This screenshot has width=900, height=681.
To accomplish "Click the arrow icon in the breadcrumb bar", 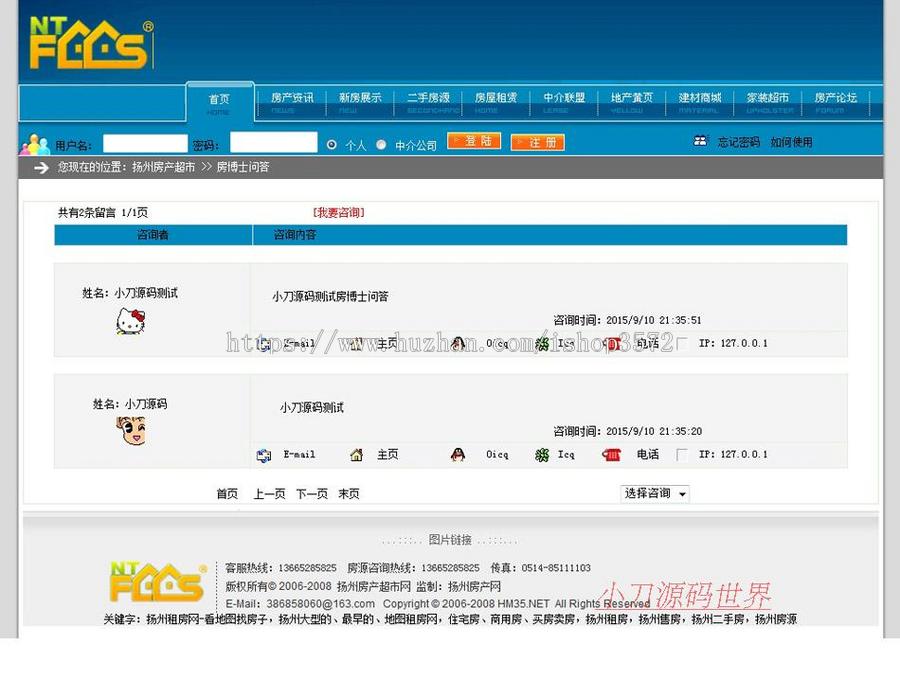I will pyautogui.click(x=37, y=167).
